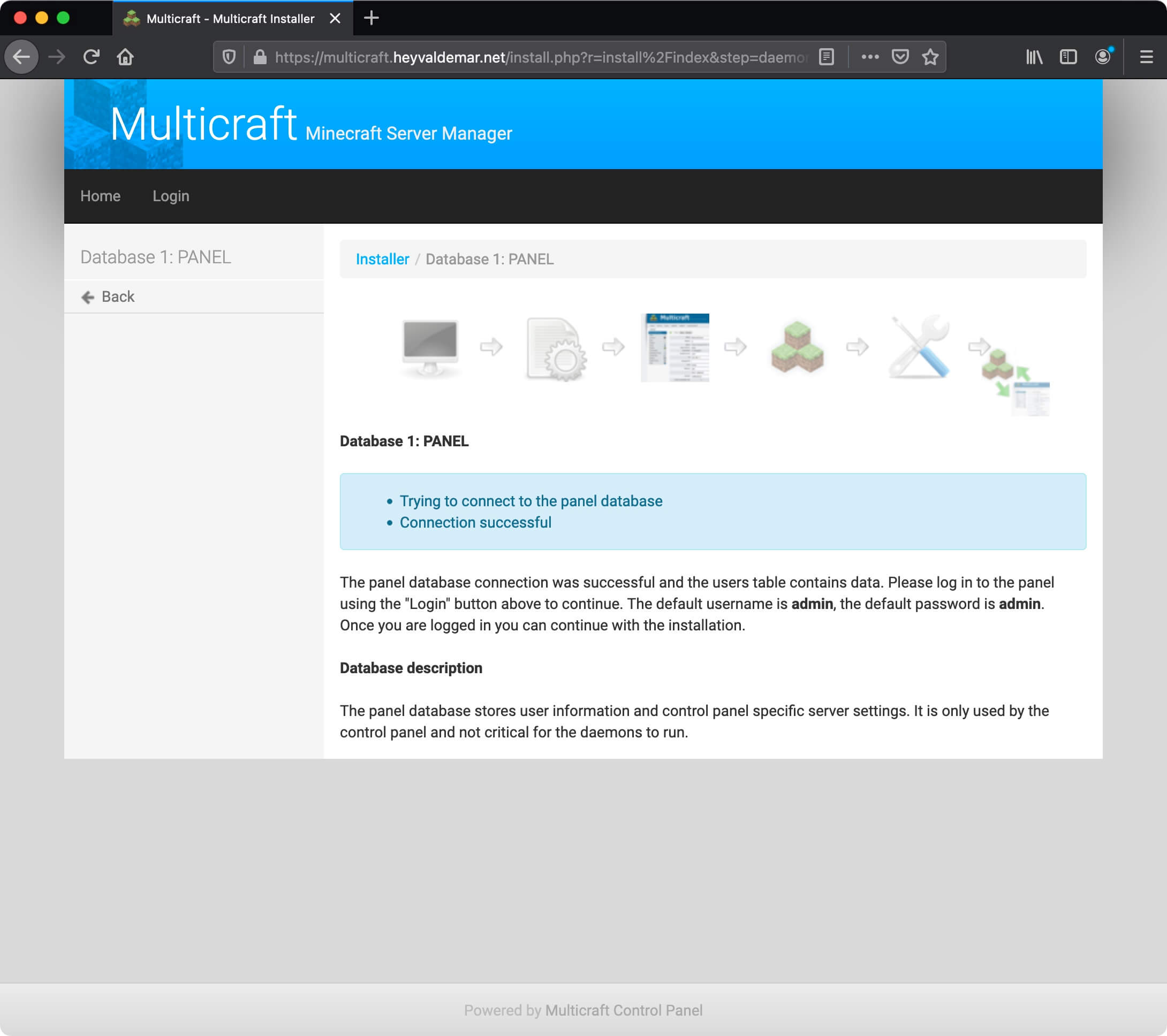Click the browser Forward arrow button
The height and width of the screenshot is (1036, 1167).
tap(57, 57)
